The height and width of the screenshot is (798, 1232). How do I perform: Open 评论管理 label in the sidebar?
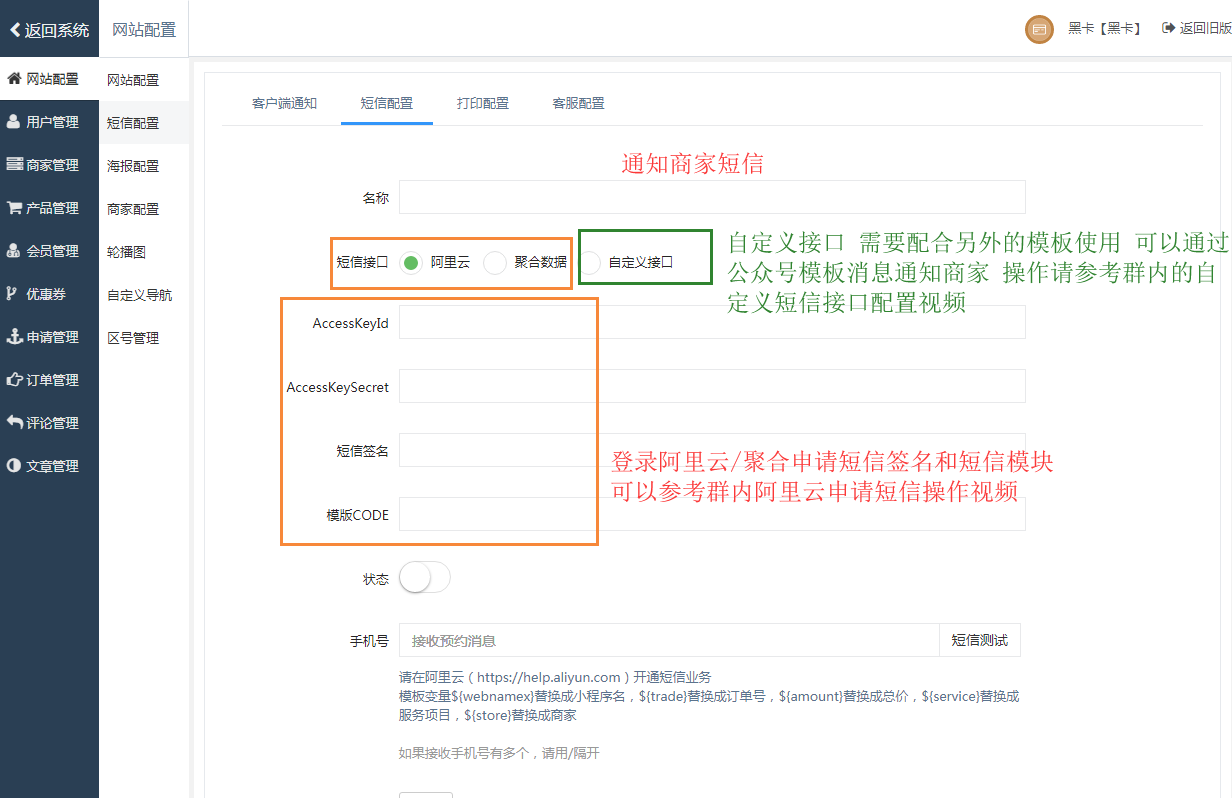point(53,423)
